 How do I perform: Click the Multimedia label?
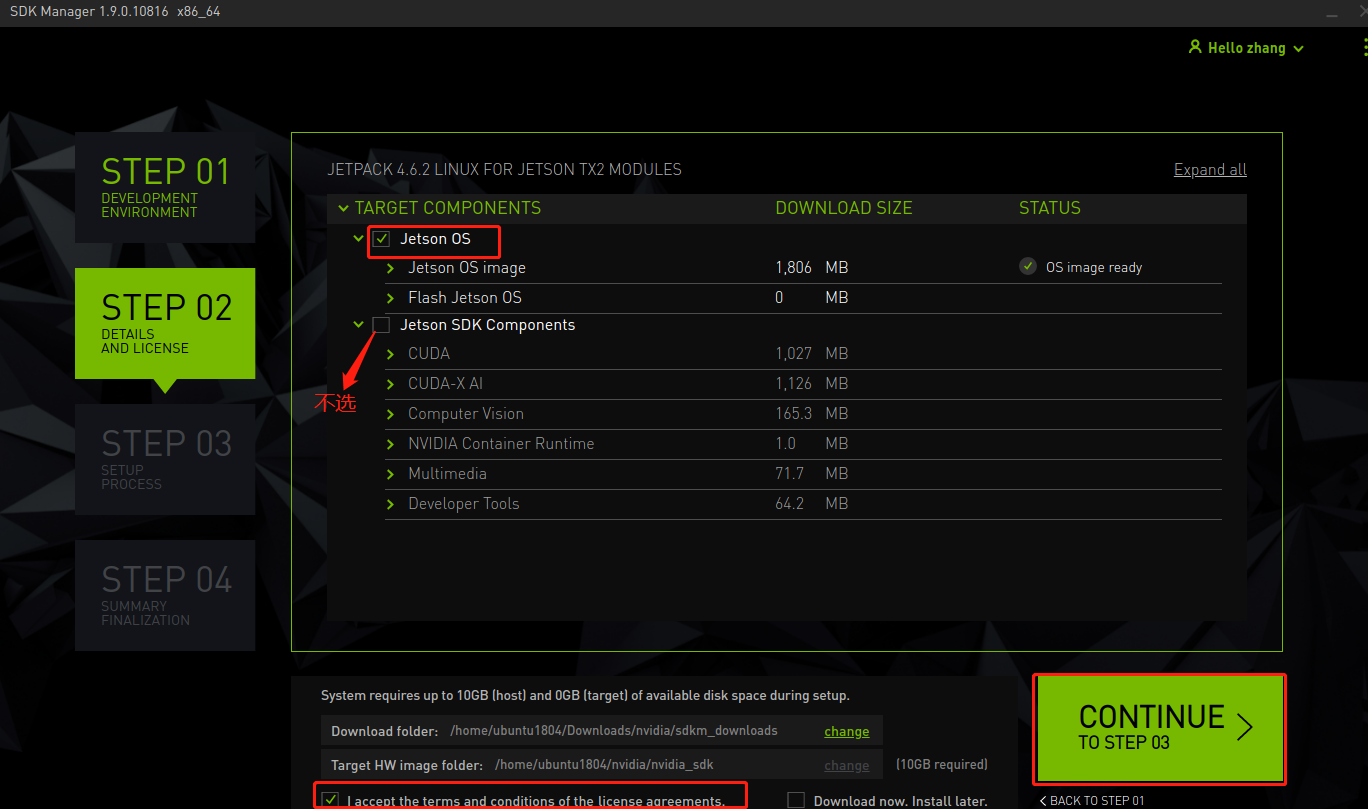(447, 474)
